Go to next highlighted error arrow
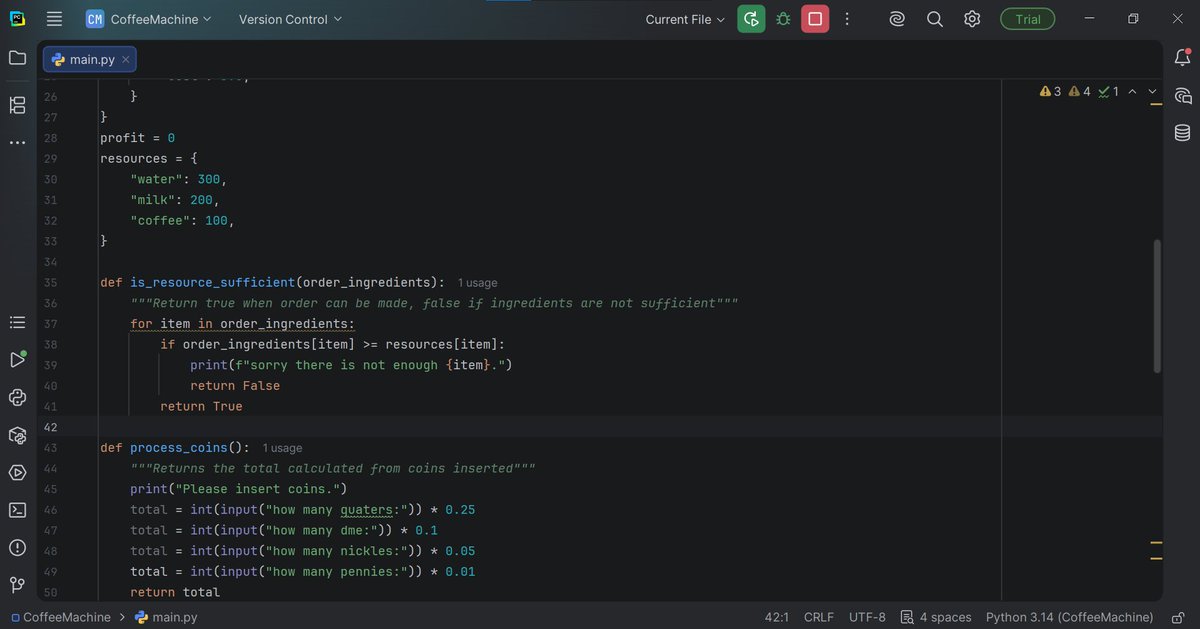The height and width of the screenshot is (629, 1200). (x=1152, y=91)
